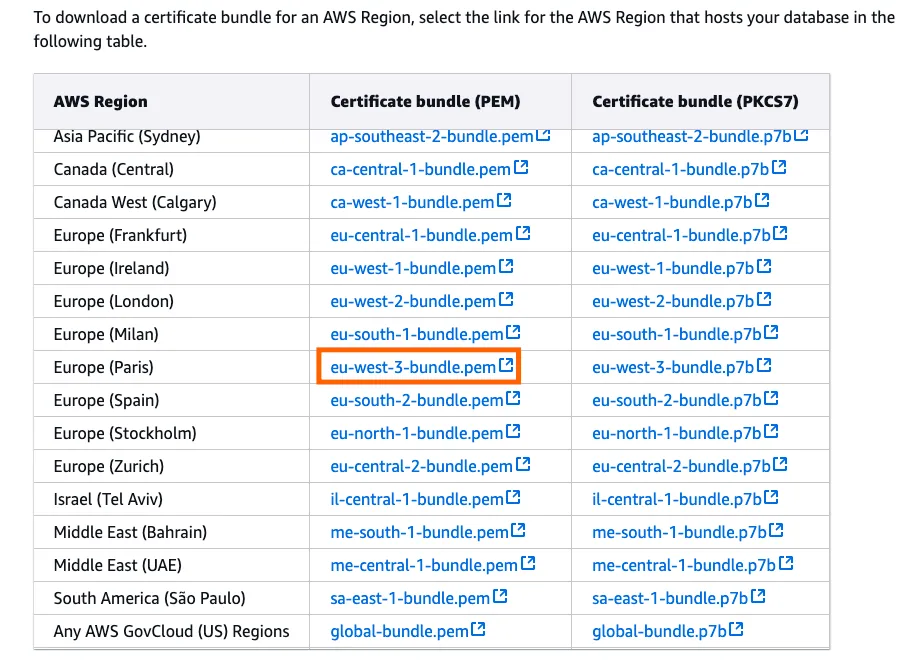Image resolution: width=914 pixels, height=670 pixels.
Task: Select the Europe (Paris) region cell
Action: (171, 367)
